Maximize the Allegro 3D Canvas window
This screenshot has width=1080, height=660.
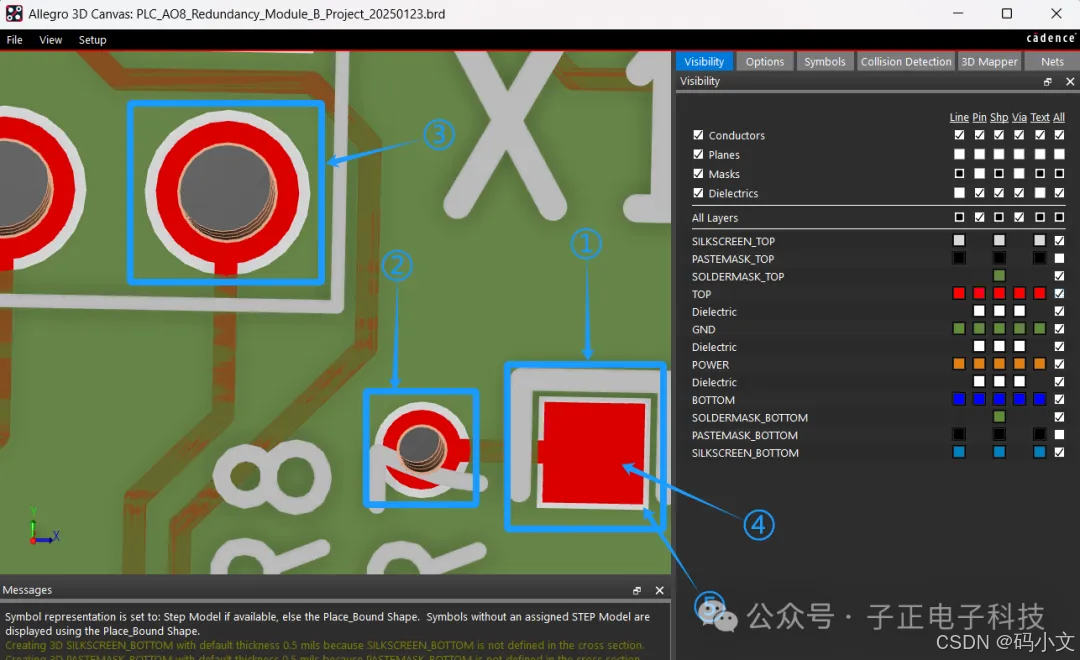click(x=1006, y=13)
